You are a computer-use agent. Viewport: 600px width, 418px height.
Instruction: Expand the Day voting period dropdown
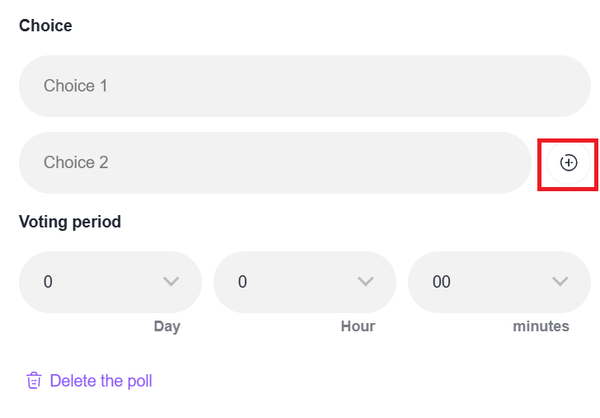pyautogui.click(x=110, y=282)
